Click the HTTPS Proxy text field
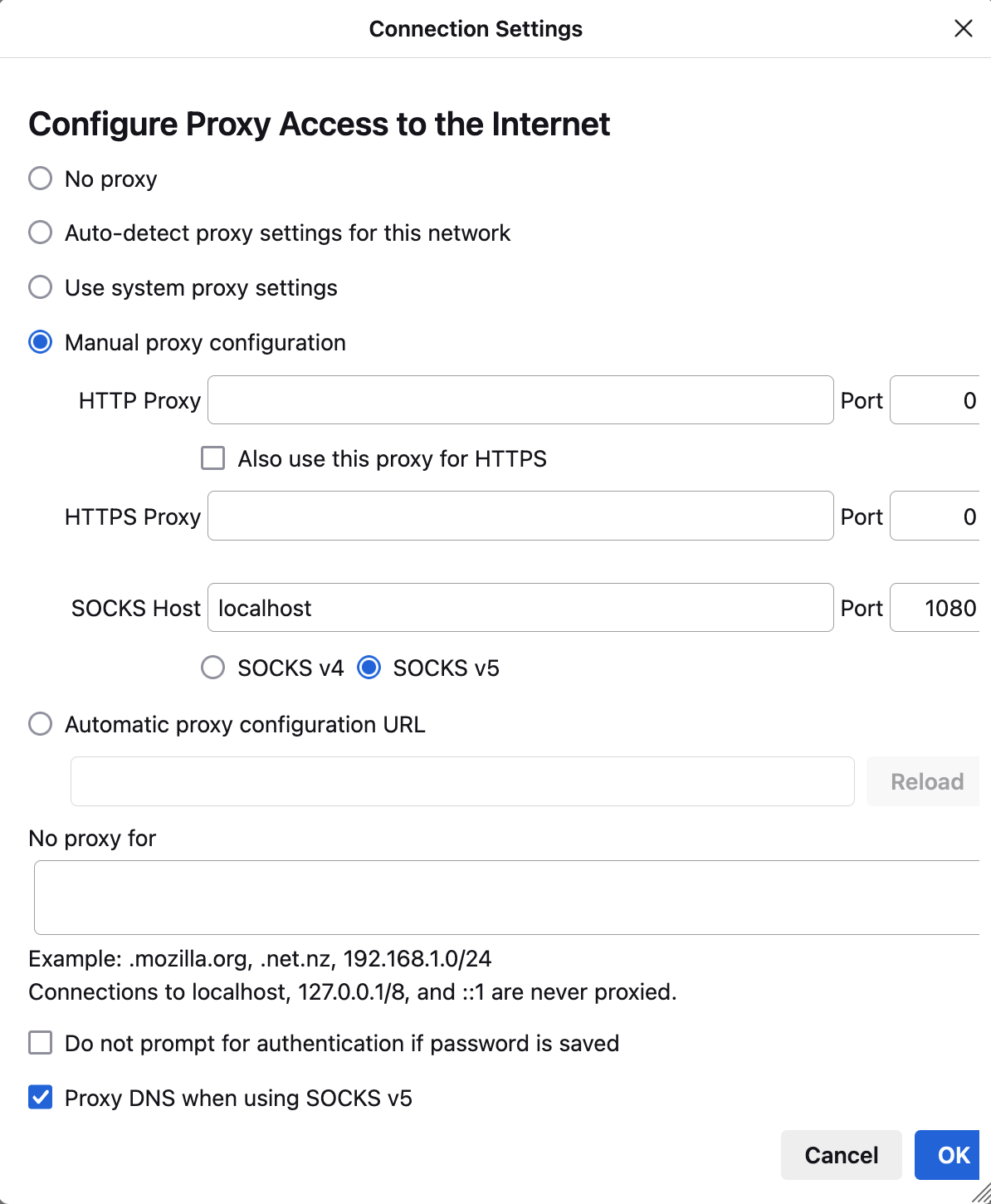 [520, 516]
